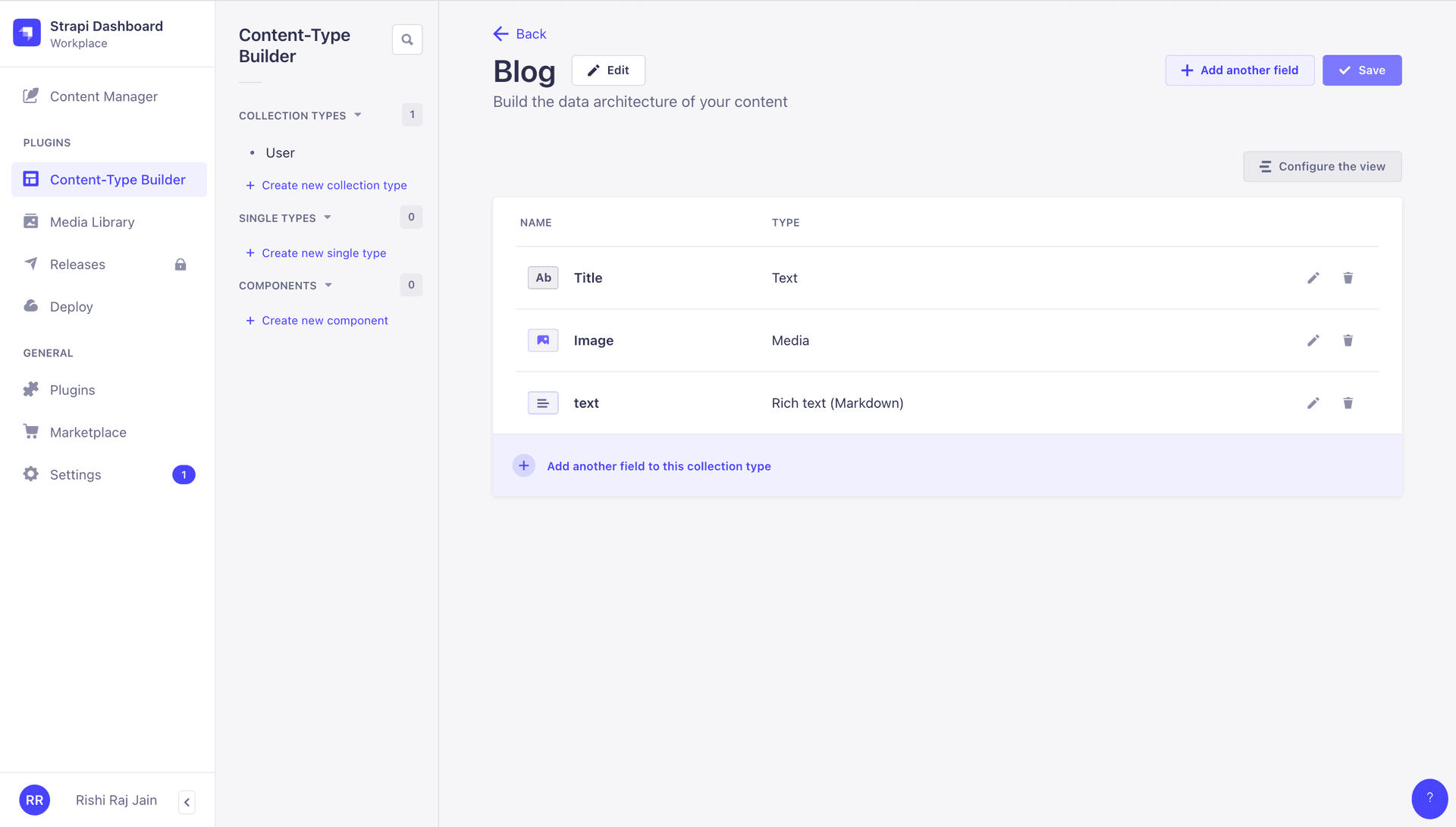
Task: Click the help question mark button
Action: coord(1429,798)
